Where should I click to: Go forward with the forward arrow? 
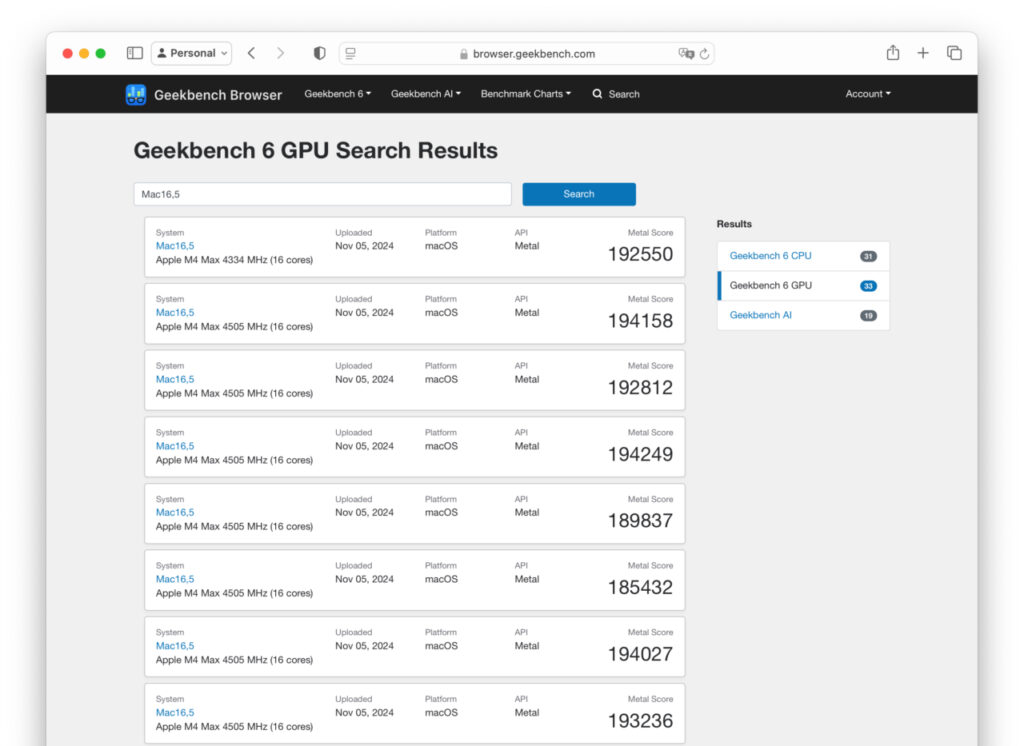[280, 53]
